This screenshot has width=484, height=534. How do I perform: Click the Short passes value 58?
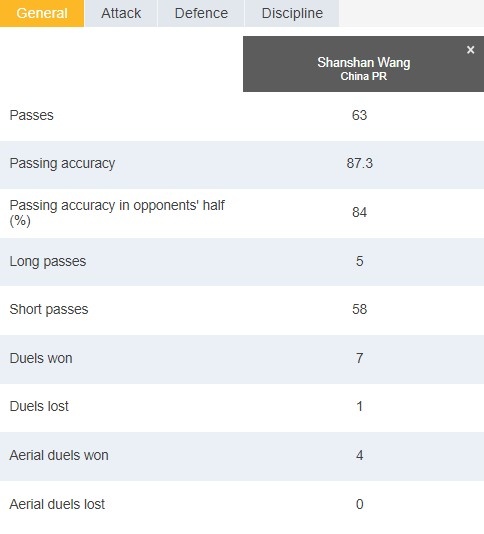(x=359, y=309)
